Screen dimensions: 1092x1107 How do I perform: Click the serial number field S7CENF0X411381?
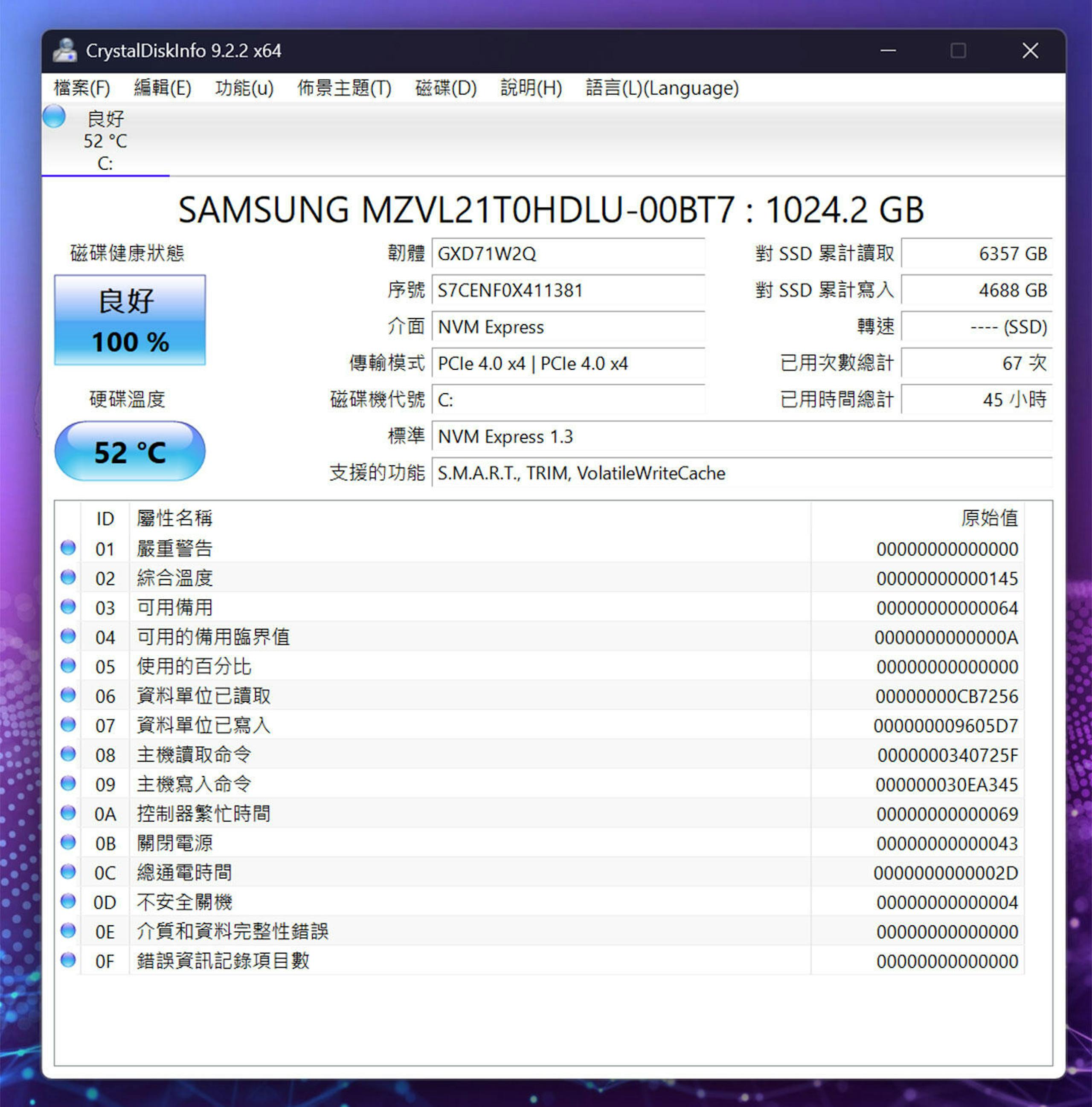point(568,290)
